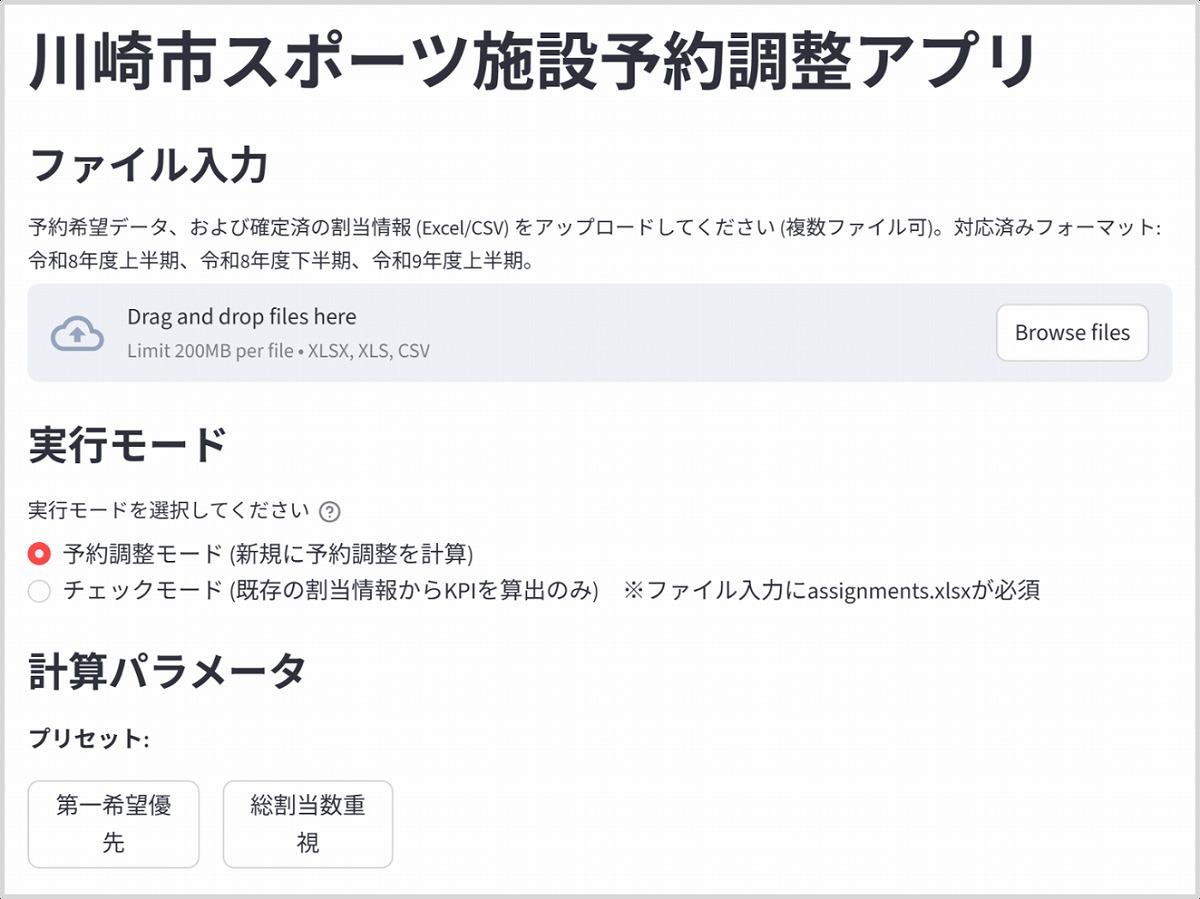This screenshot has width=1200, height=899.
Task: Click the 実行モードを選択してください label
Action: [x=169, y=510]
